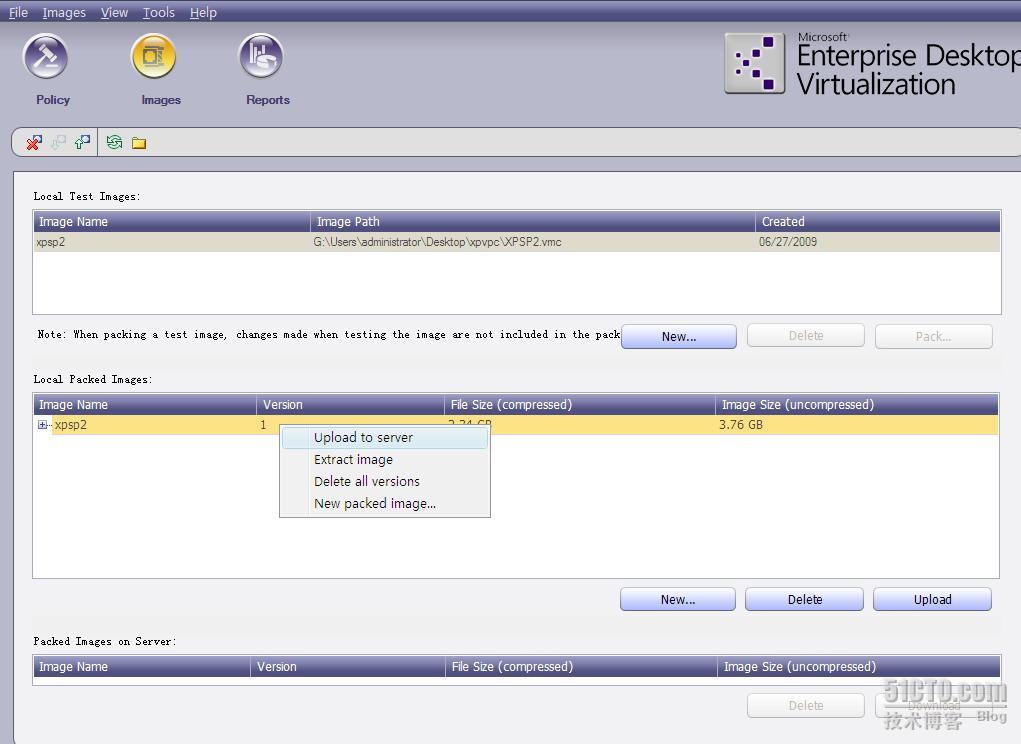Click Delete under Local Packed Images

coord(805,599)
